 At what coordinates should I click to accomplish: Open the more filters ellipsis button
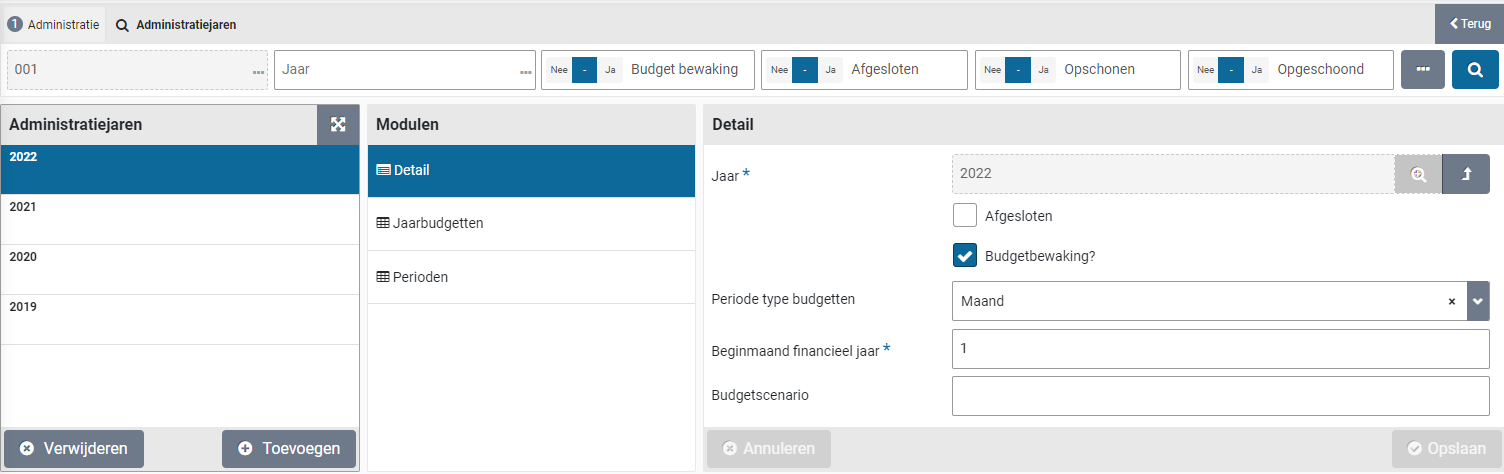point(1422,70)
